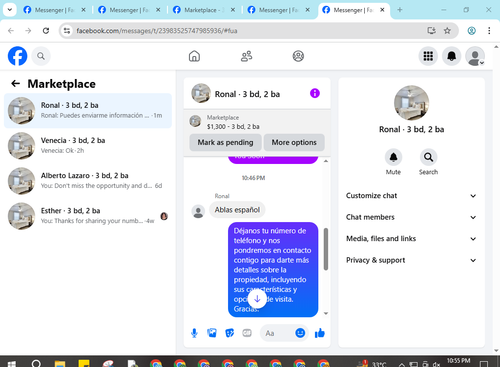Image resolution: width=500 pixels, height=367 pixels.
Task: Open File Explorer from the taskbar
Action: pos(60,363)
